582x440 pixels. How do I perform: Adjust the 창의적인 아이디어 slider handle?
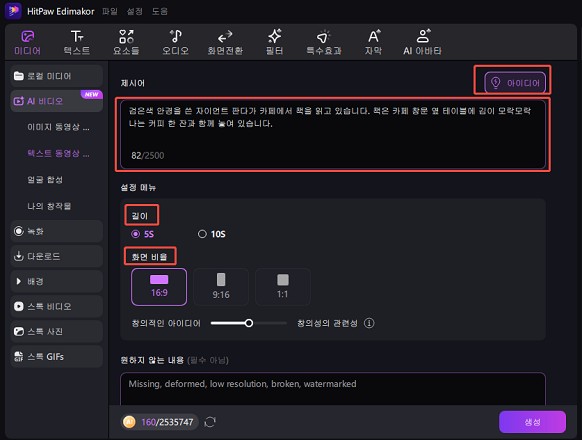coord(249,323)
